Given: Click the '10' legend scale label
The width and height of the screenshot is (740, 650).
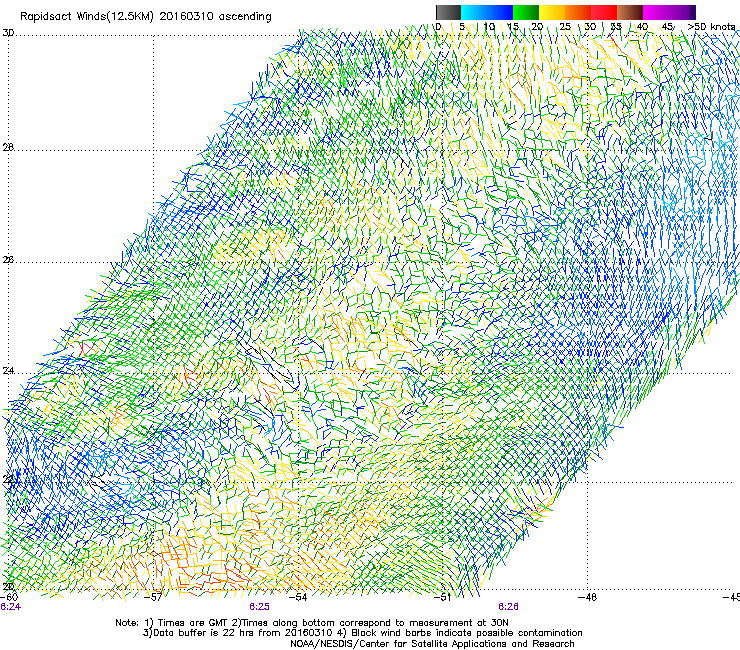Looking at the screenshot, I should 489,27.
